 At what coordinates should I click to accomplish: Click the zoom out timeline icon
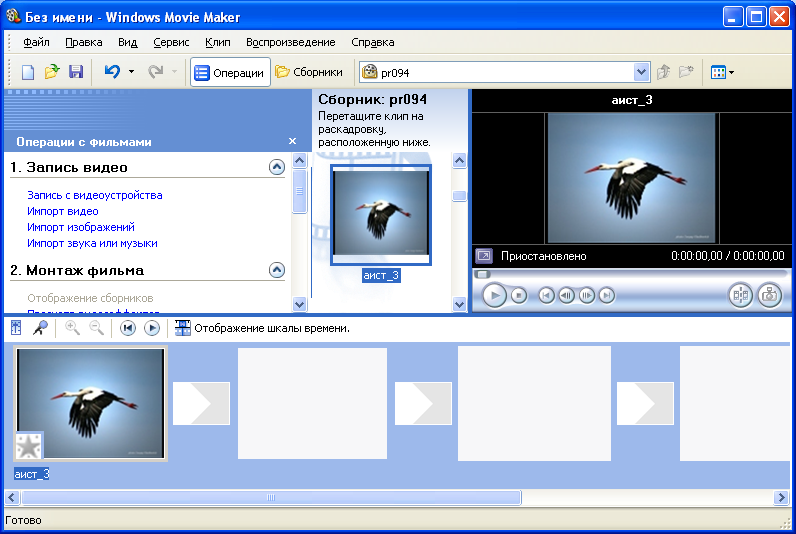click(x=96, y=328)
